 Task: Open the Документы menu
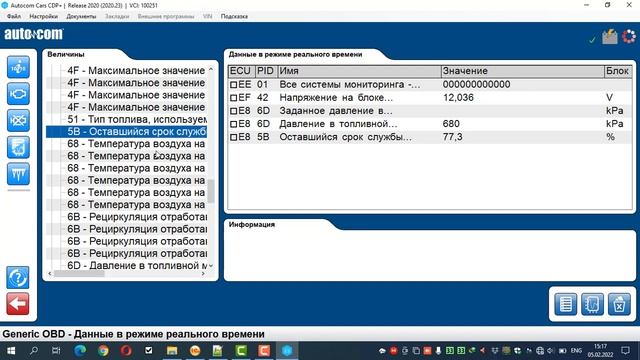pyautogui.click(x=81, y=16)
